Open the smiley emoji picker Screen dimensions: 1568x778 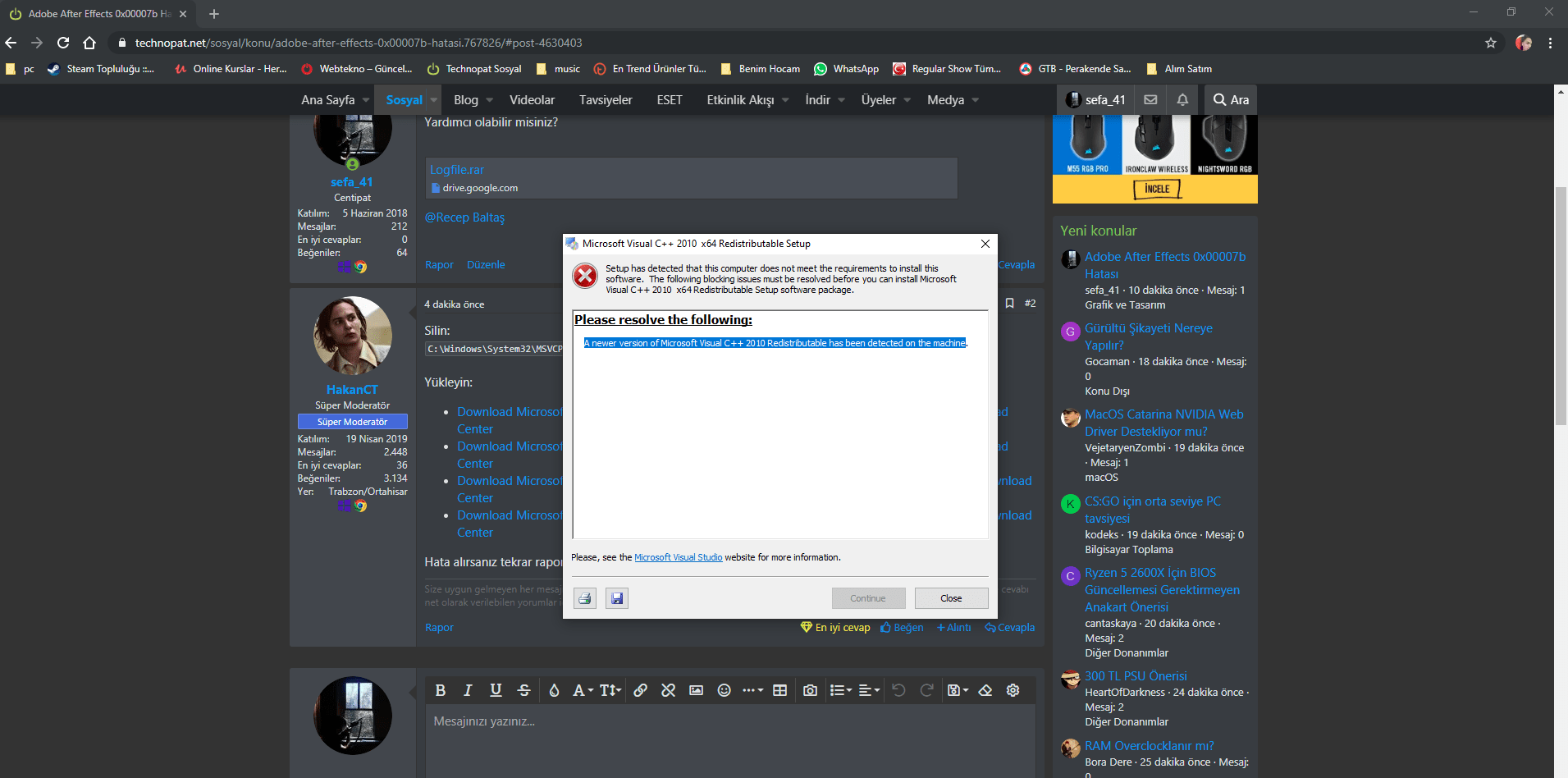click(724, 690)
